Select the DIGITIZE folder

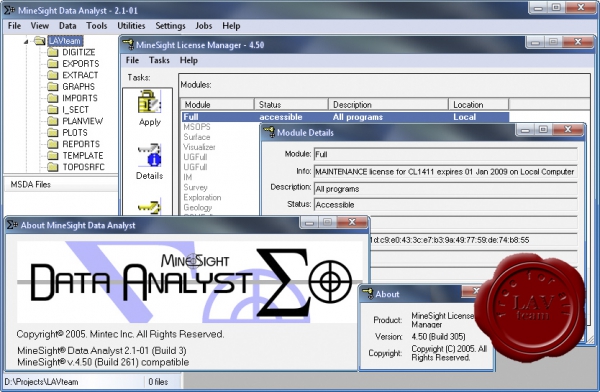(x=78, y=52)
